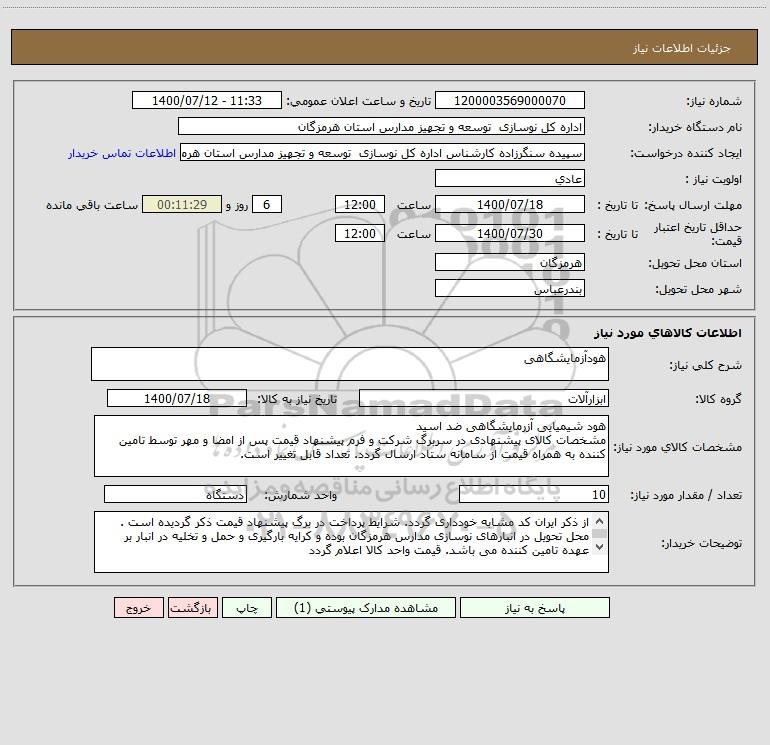Click the توضیحات خریدار label

[x=702, y=543]
